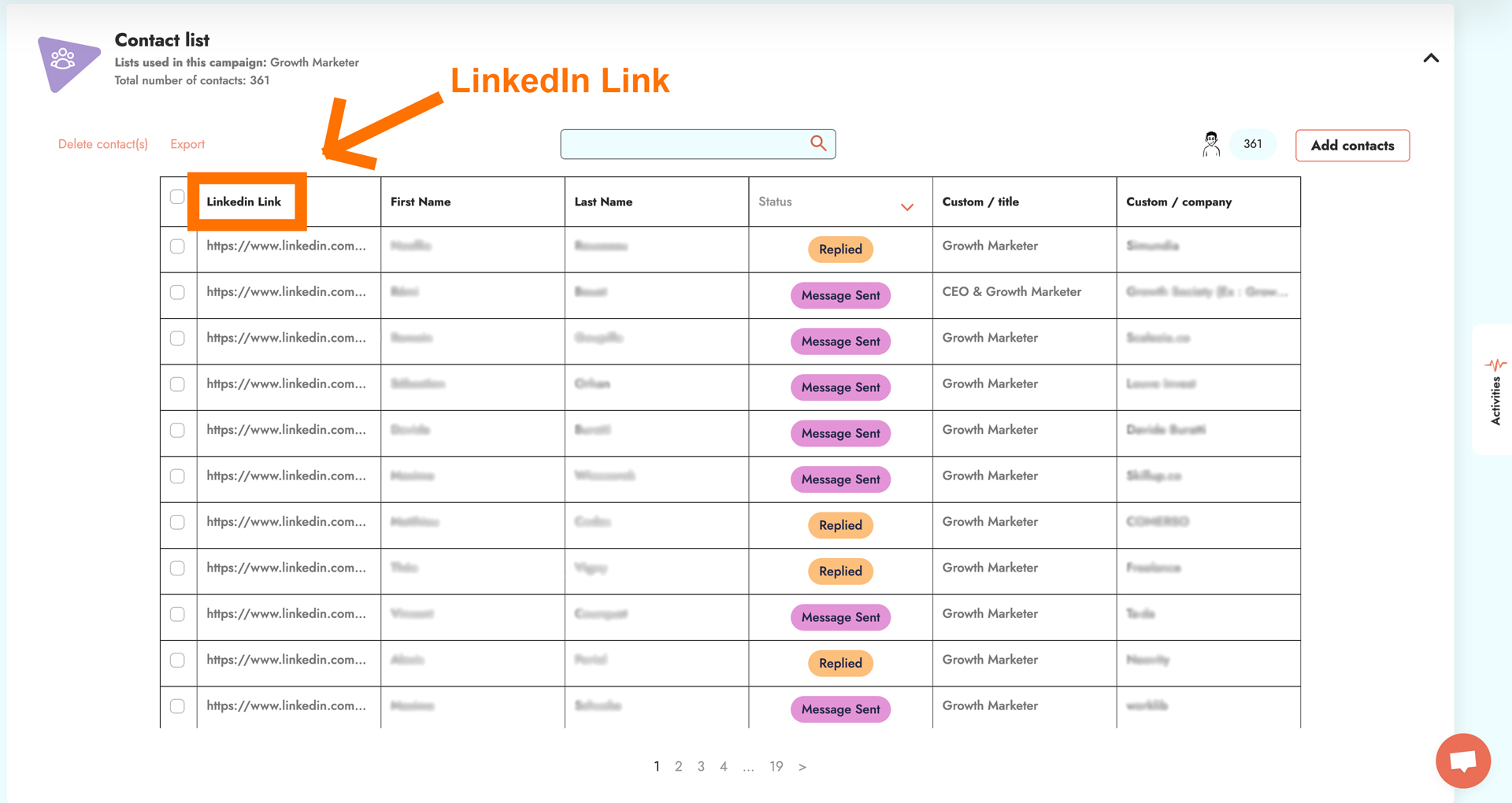This screenshot has height=803, width=1512.
Task: Click the Last Name column header
Action: click(603, 202)
